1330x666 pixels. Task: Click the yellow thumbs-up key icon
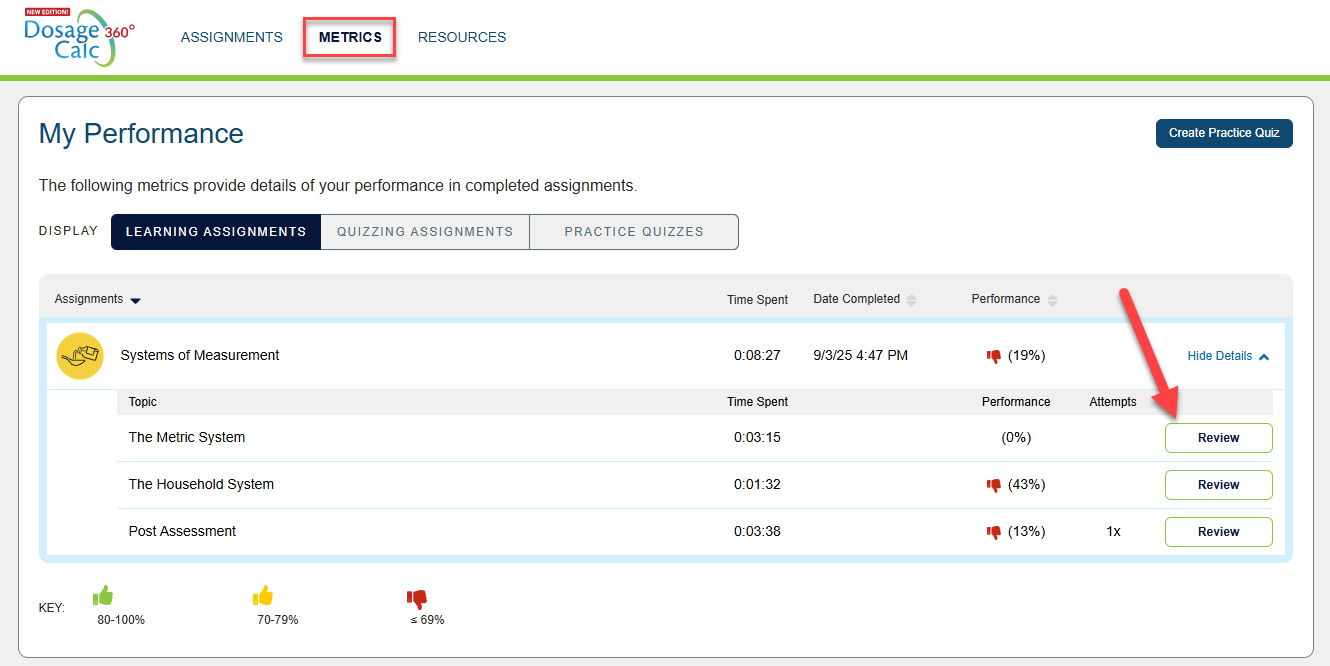click(x=263, y=596)
